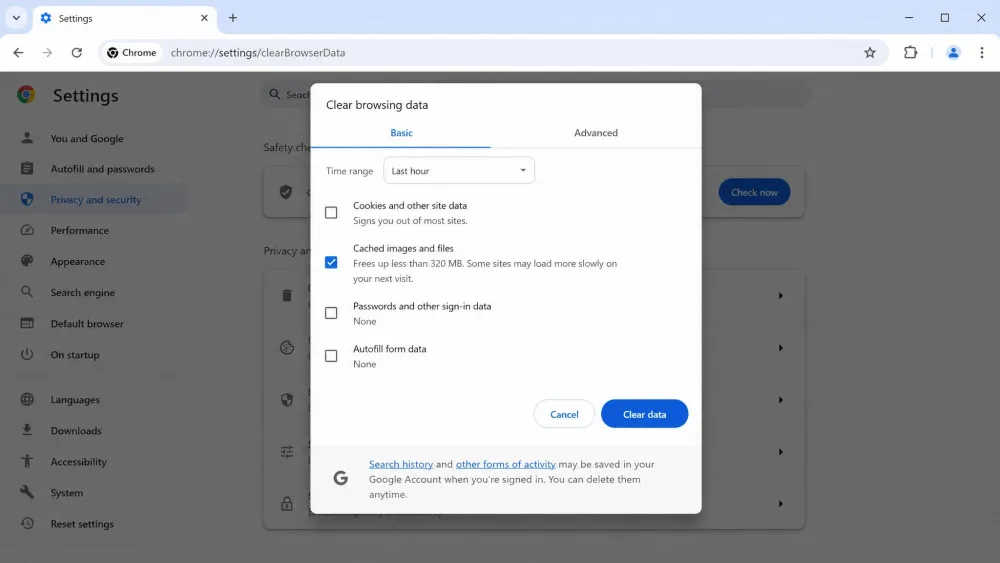The image size is (1000, 563).
Task: Click the Chrome logo next to Settings
Action: (x=26, y=95)
